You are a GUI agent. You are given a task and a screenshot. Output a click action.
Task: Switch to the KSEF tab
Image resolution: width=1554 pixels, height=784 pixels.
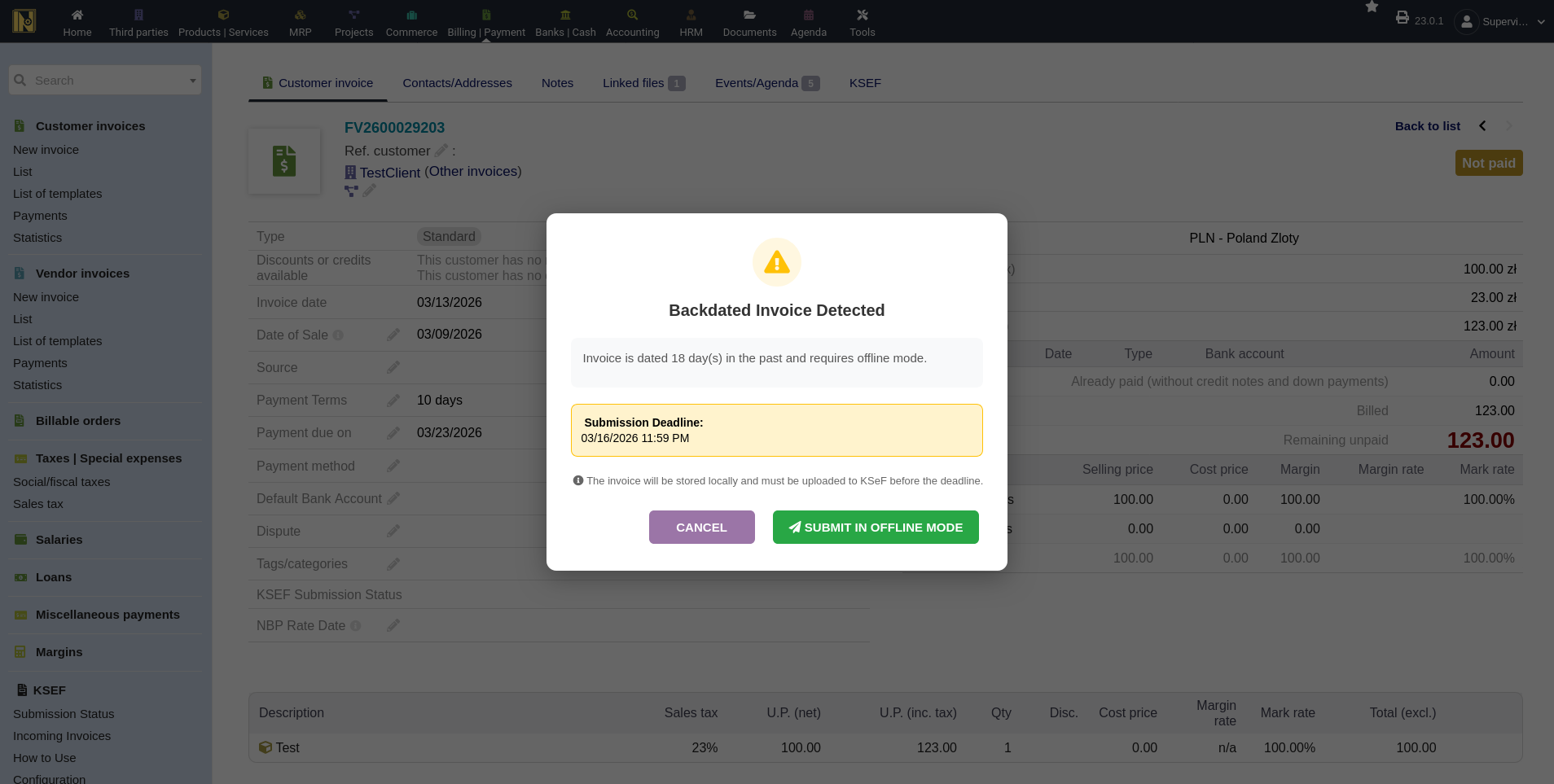(865, 83)
